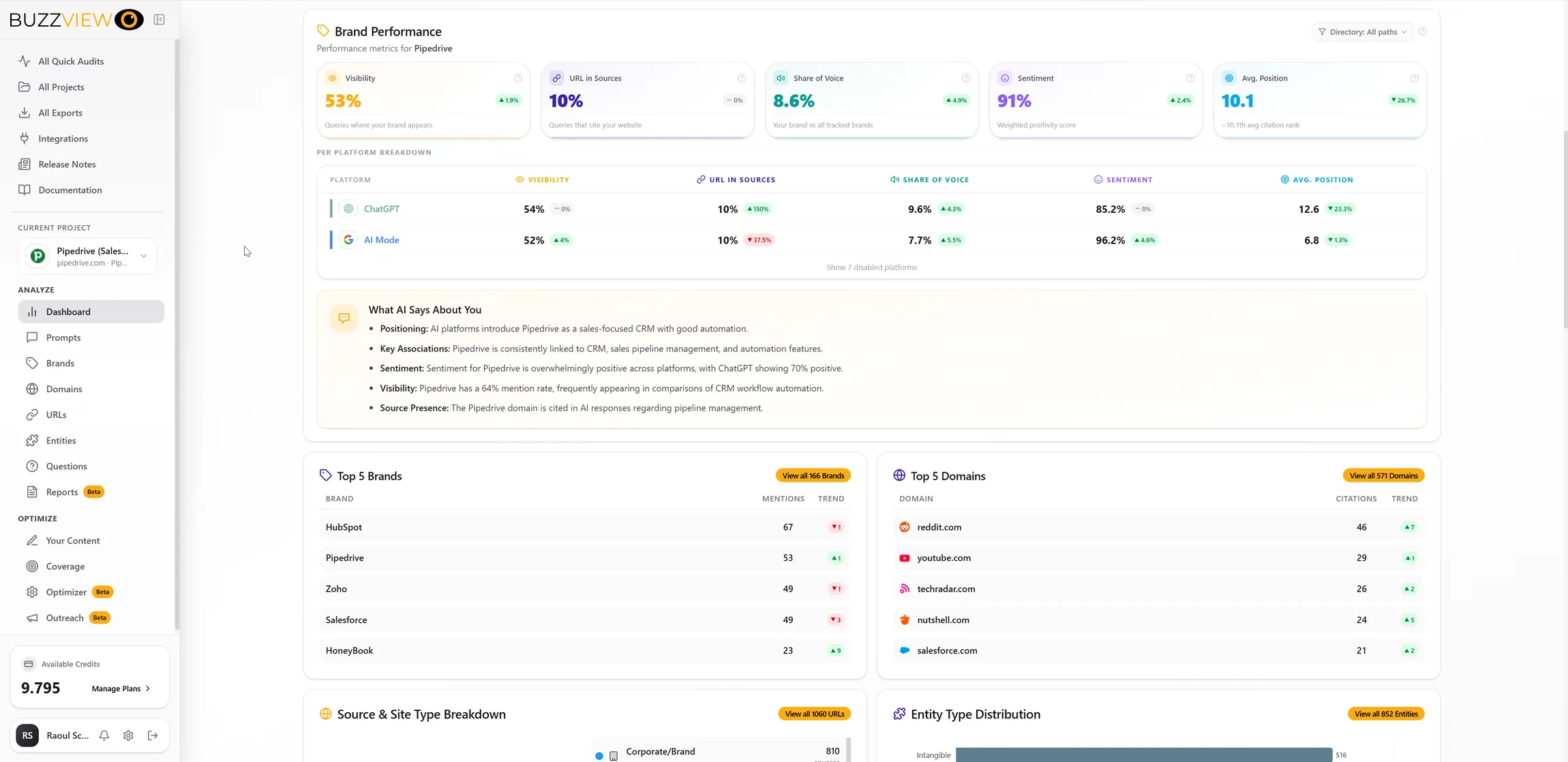Click the ChatGPT platform link

pyautogui.click(x=382, y=209)
